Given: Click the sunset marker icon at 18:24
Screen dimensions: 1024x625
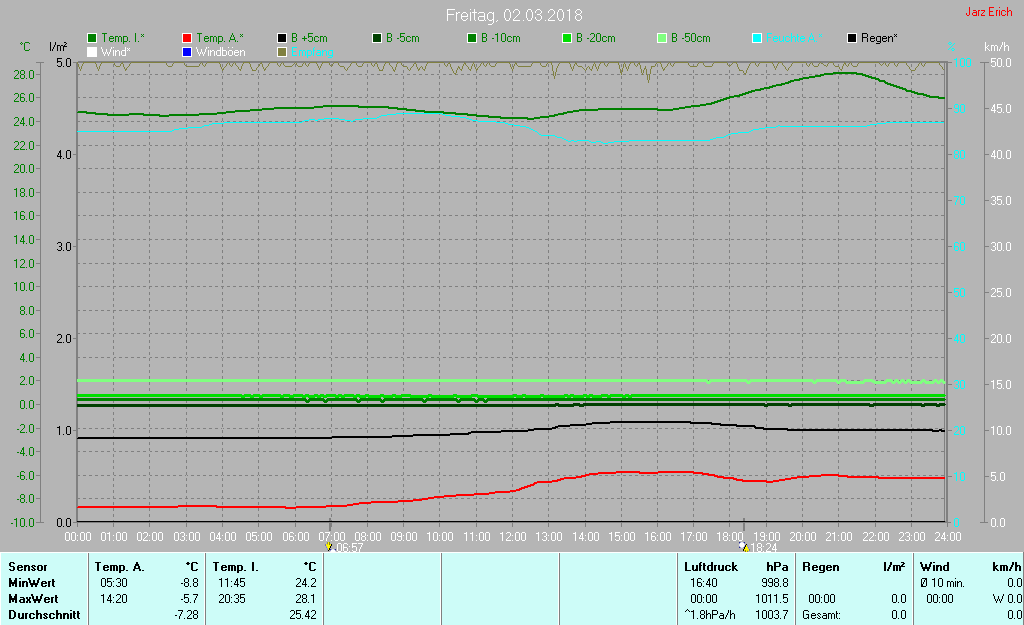Looking at the screenshot, I should coord(743,547).
